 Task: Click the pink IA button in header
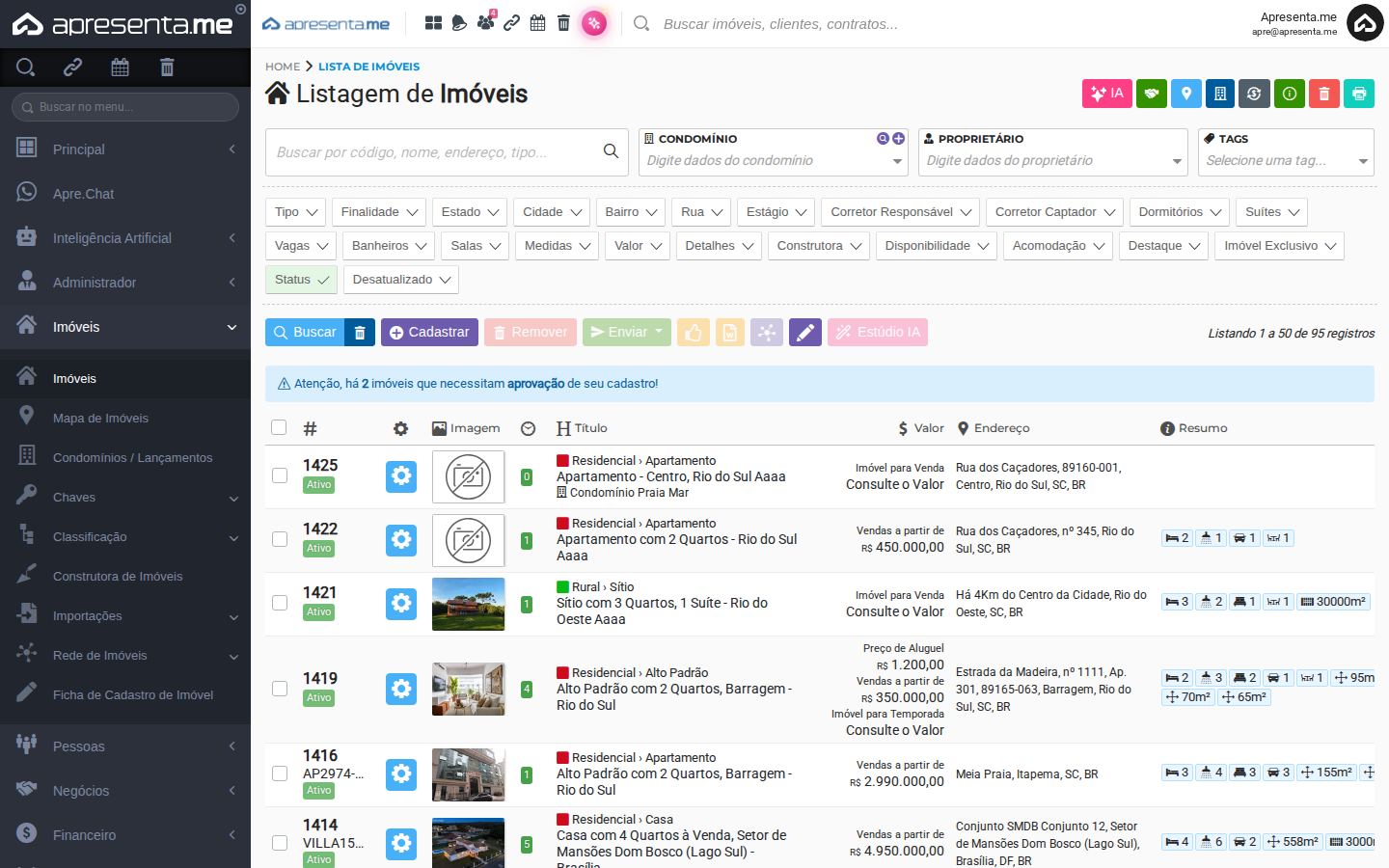point(1107,94)
